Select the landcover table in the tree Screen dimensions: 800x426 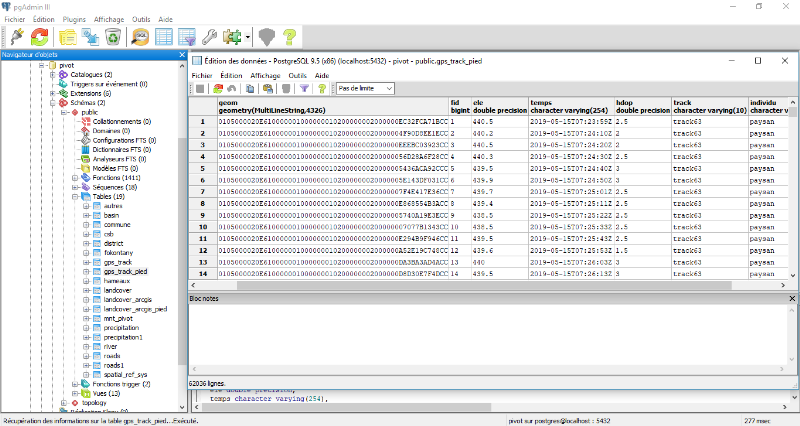coord(119,290)
